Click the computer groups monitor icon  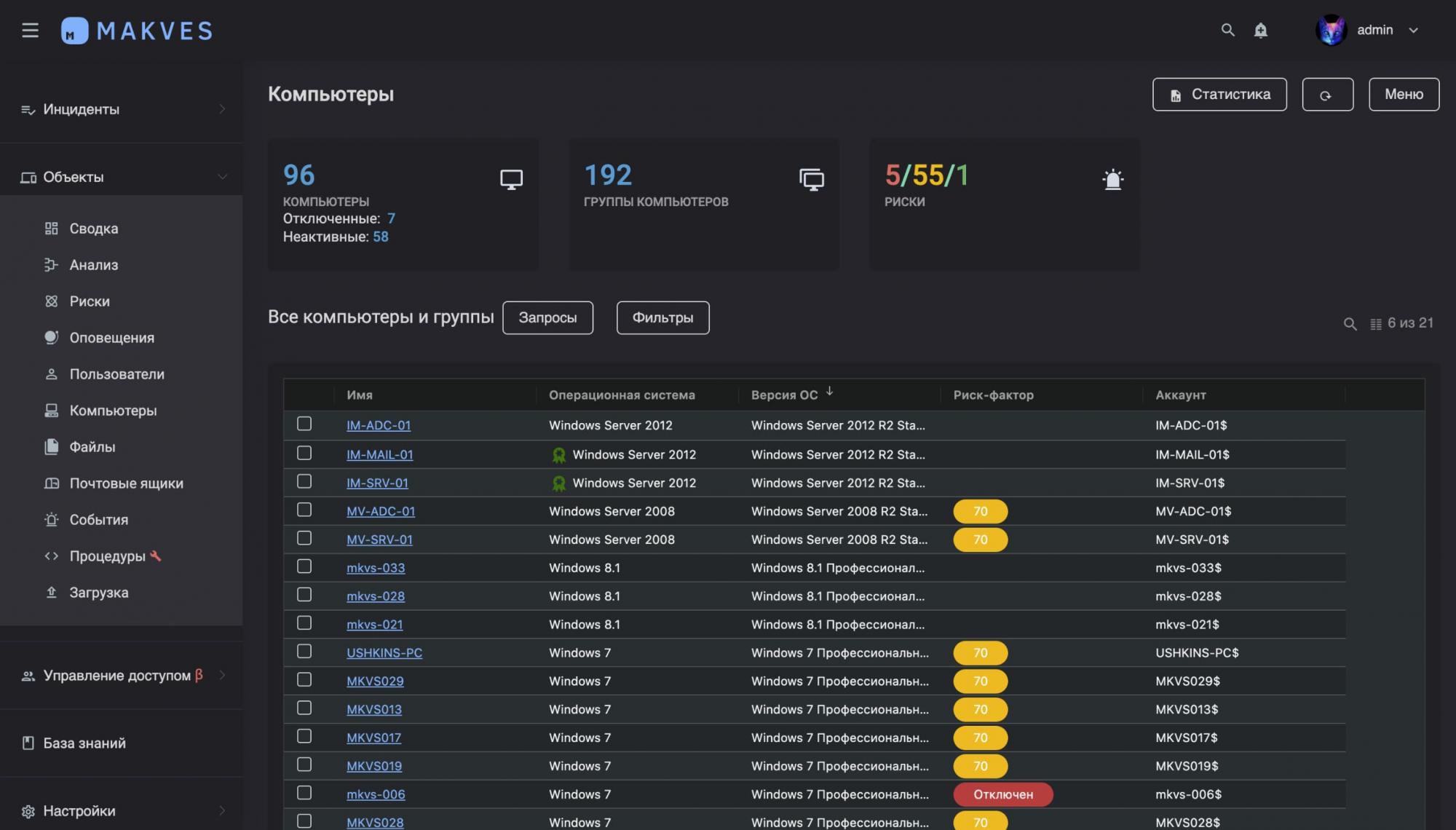(812, 179)
